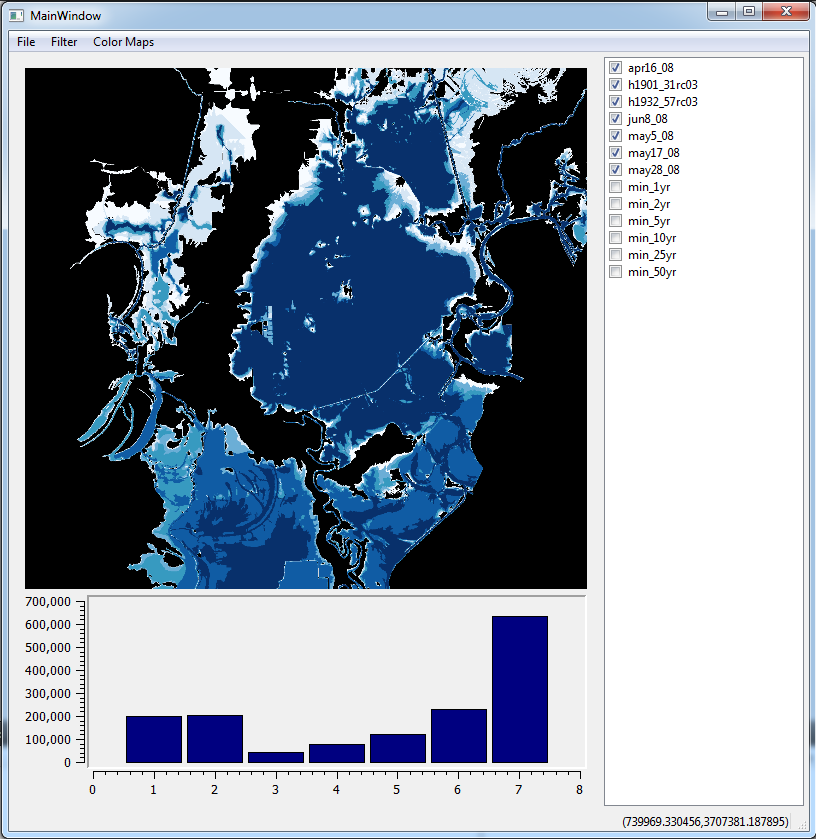Enable the min_50yr checkbox
Image resolution: width=816 pixels, height=839 pixels.
click(x=615, y=272)
